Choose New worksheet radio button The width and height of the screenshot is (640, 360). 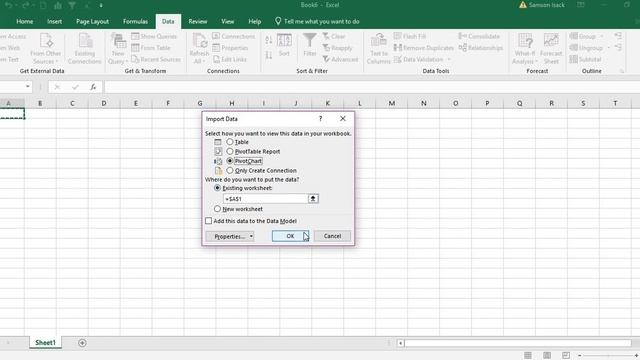tap(217, 209)
